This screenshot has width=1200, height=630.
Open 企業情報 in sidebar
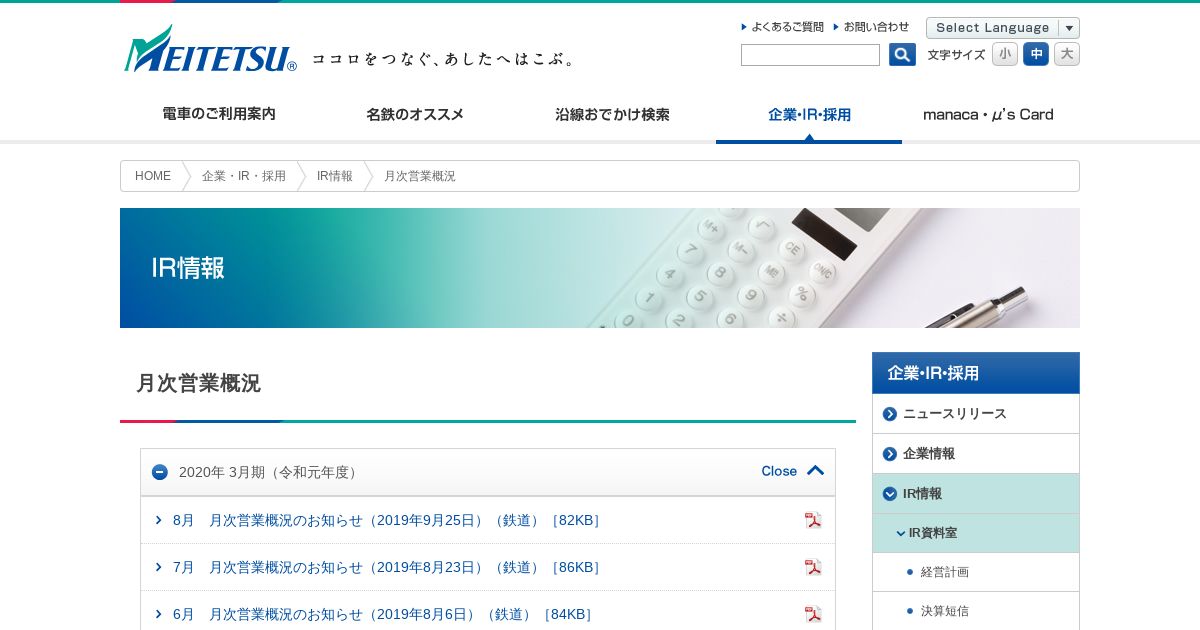coord(976,454)
